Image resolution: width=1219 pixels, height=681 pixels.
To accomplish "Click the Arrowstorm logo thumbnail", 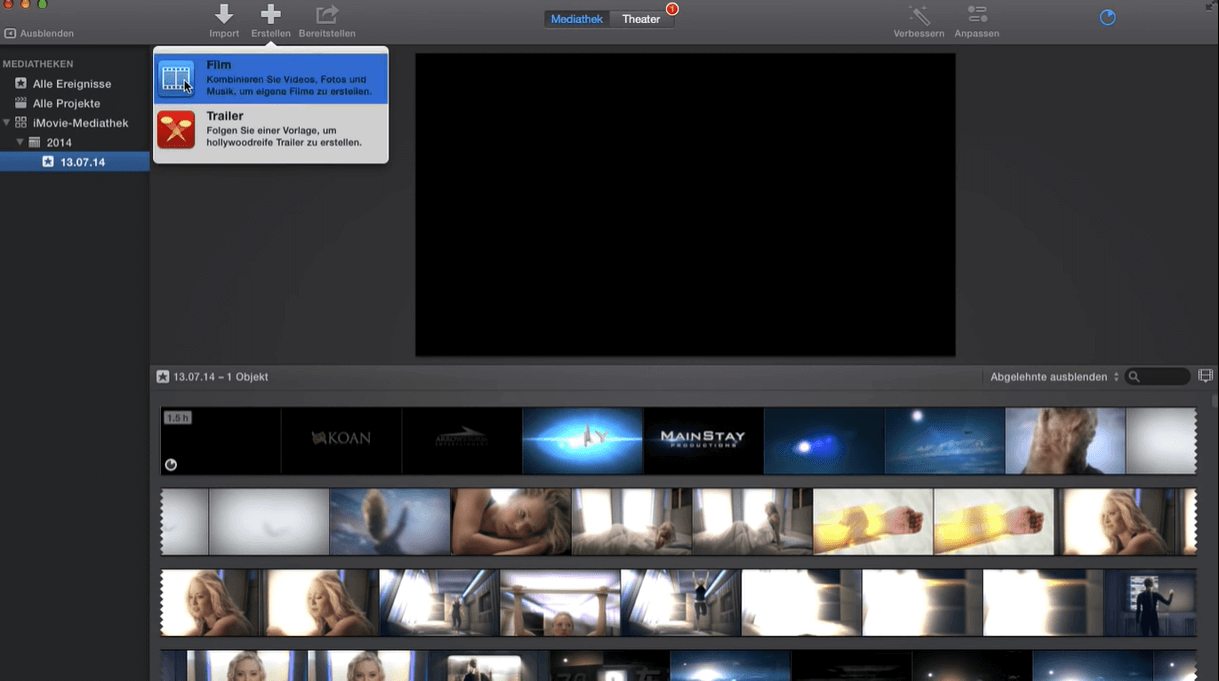I will point(462,440).
